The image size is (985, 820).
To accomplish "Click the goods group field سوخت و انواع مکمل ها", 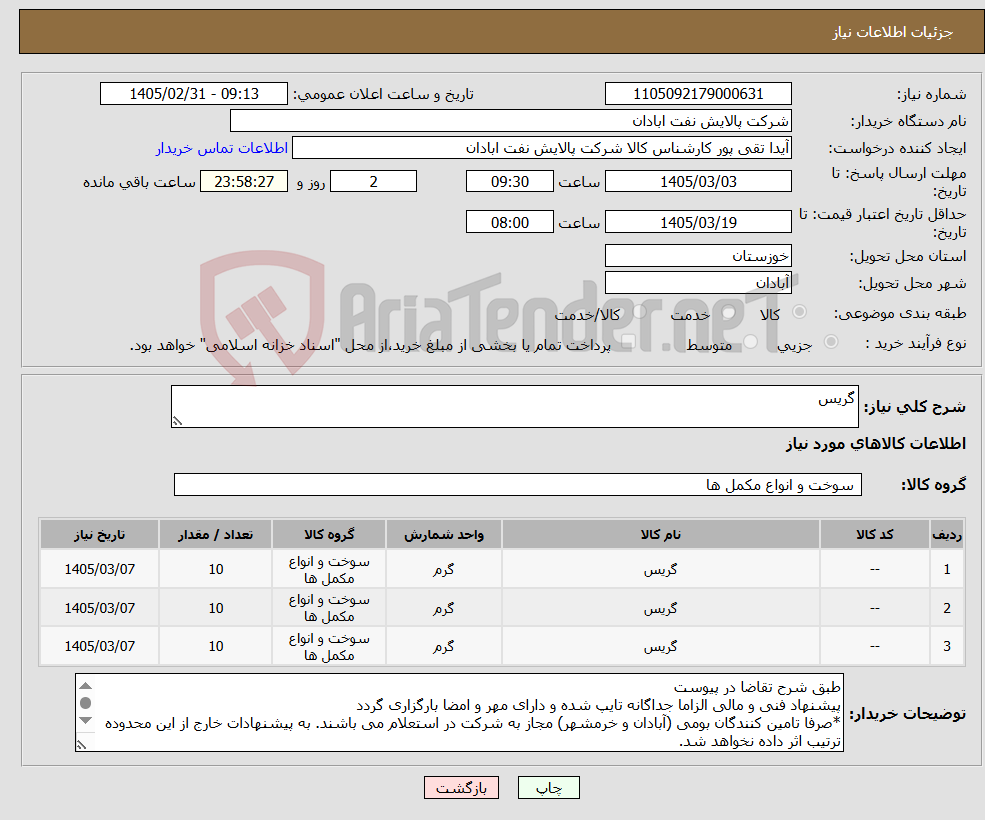I will pyautogui.click(x=518, y=484).
